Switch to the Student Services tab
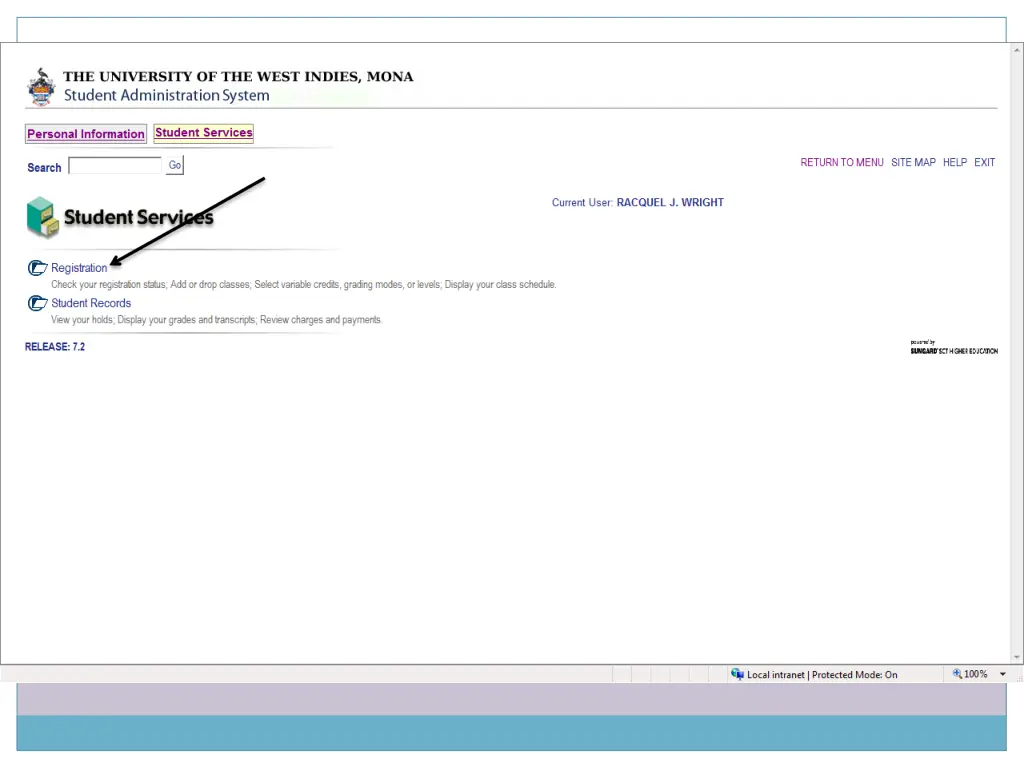Image resolution: width=1024 pixels, height=768 pixels. click(x=204, y=133)
